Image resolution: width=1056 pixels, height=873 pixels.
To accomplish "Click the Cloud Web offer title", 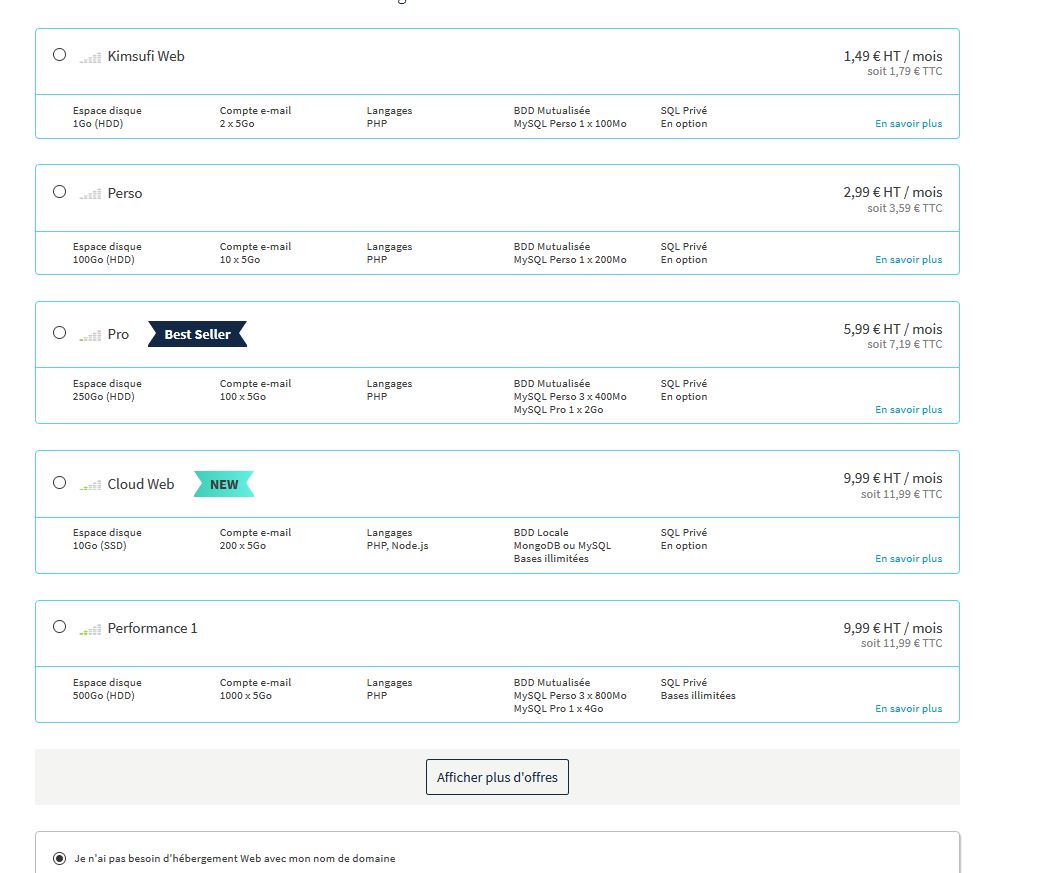I will (x=141, y=484).
